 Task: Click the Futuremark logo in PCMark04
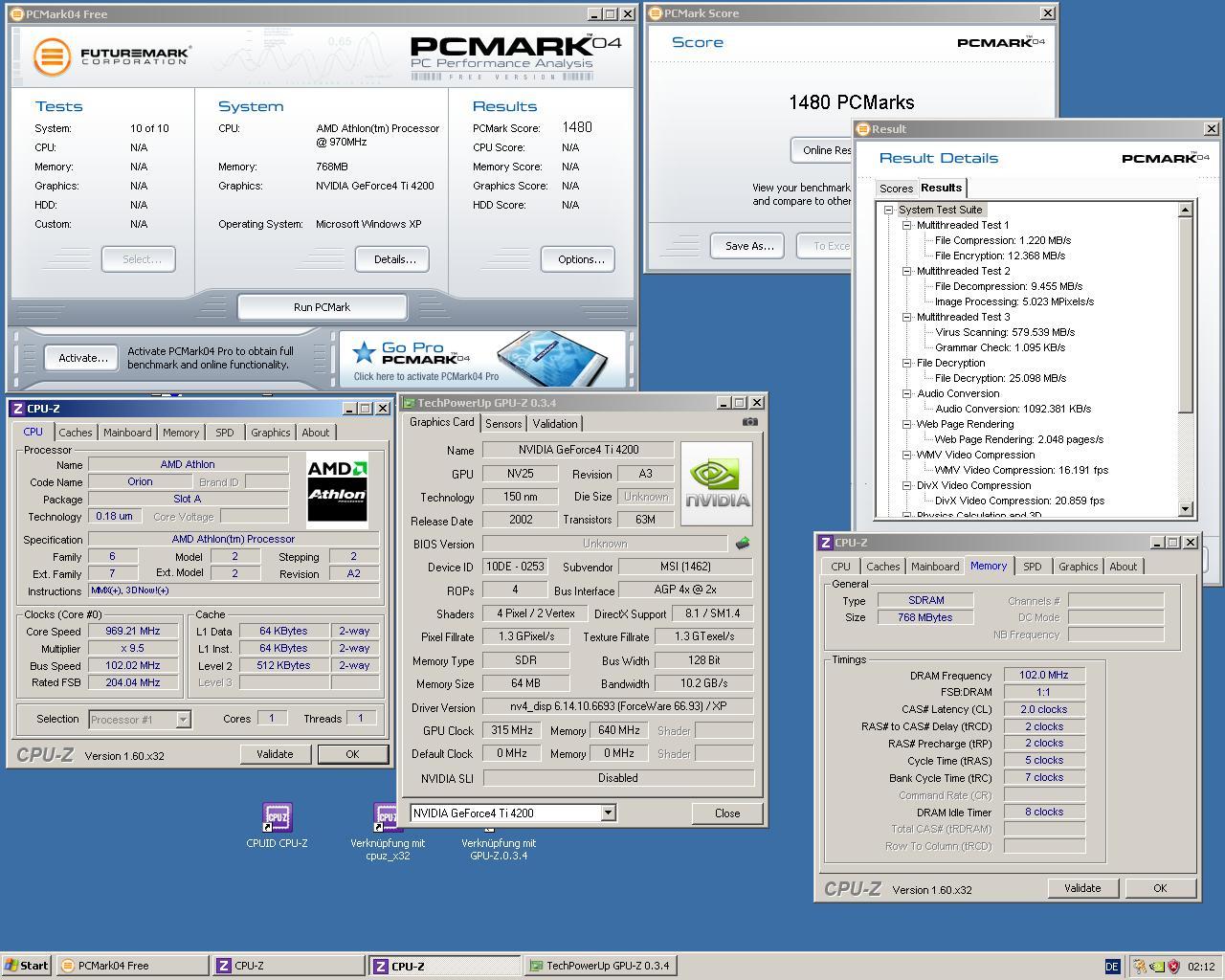[x=111, y=56]
